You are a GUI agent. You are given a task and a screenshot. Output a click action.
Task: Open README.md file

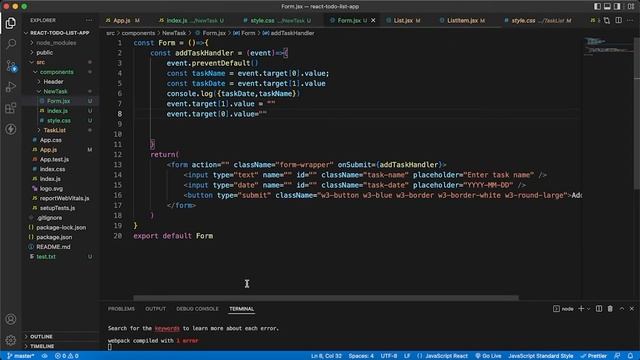pos(53,247)
